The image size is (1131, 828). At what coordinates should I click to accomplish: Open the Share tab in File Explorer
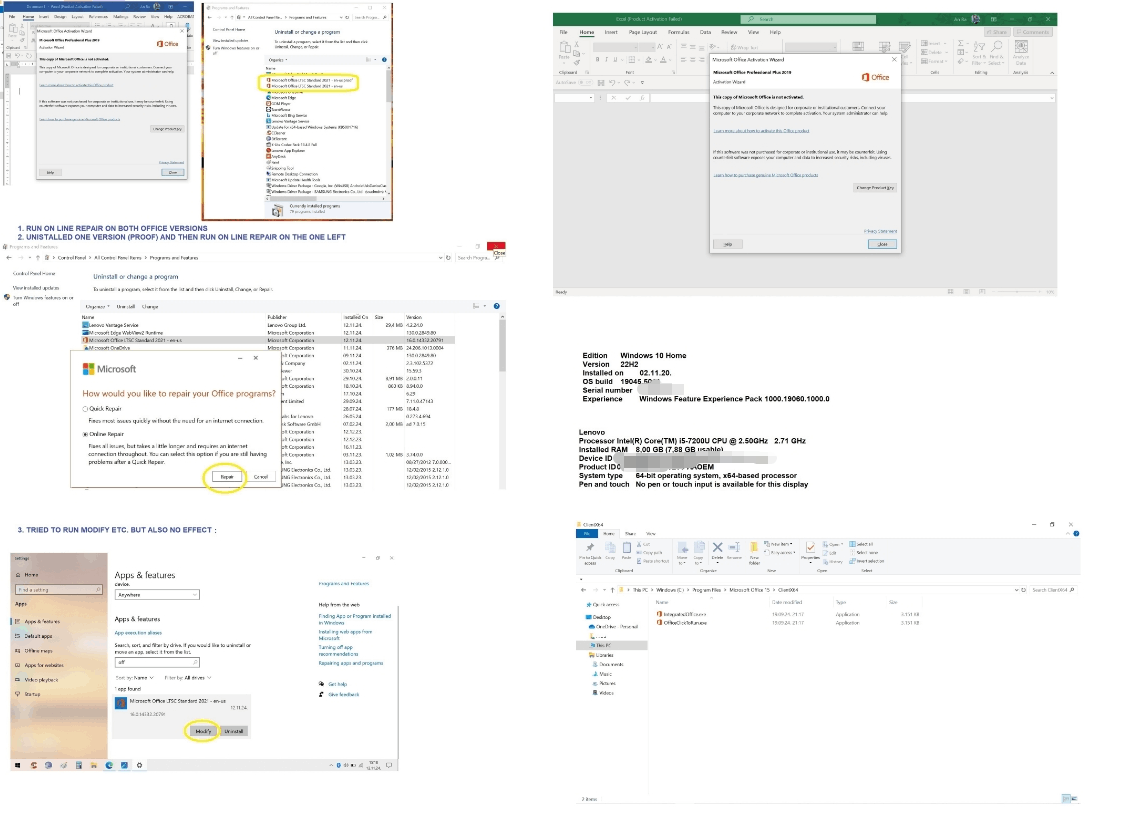tap(630, 534)
